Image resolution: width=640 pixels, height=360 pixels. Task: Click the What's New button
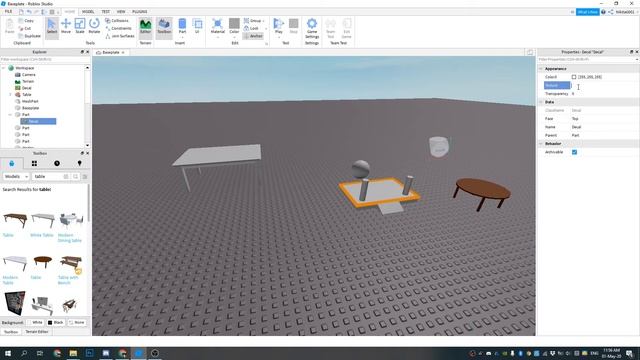(x=587, y=12)
